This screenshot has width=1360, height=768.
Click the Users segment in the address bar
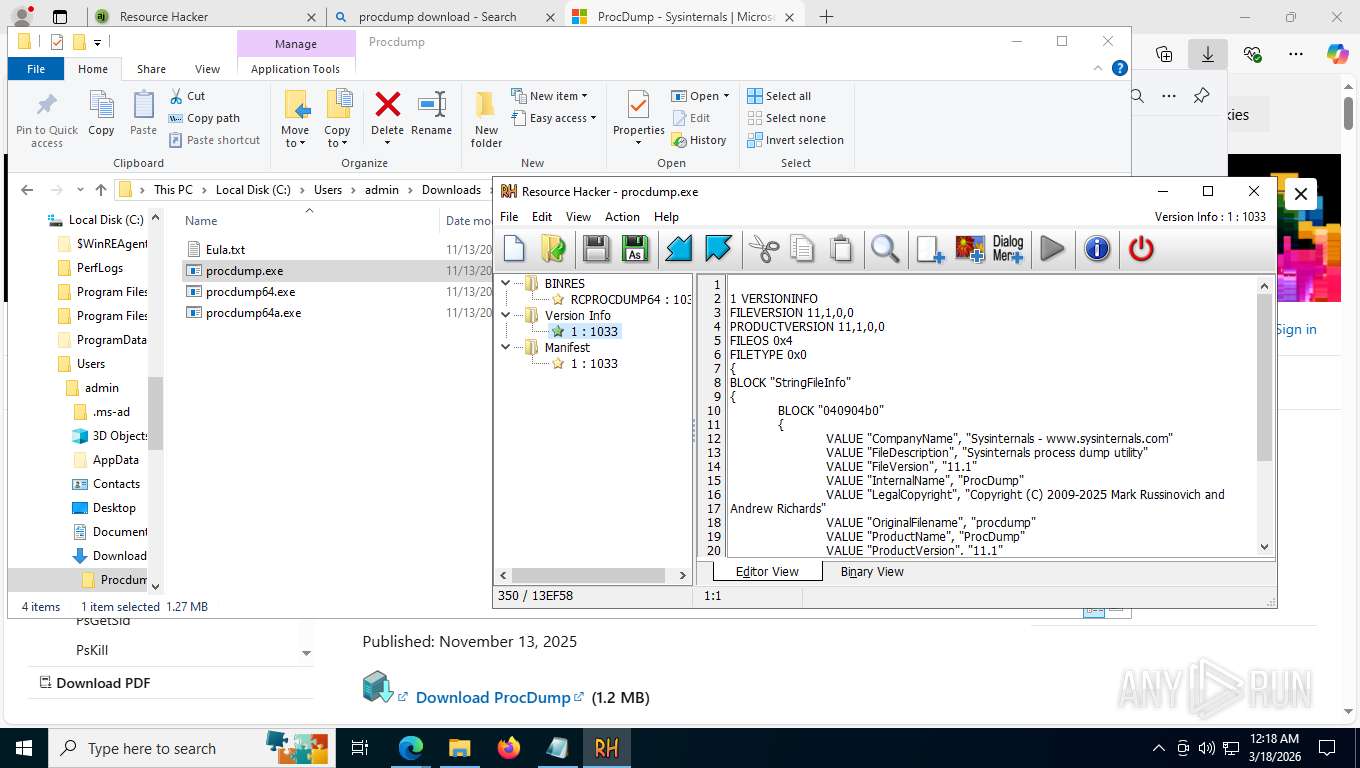pyautogui.click(x=327, y=190)
